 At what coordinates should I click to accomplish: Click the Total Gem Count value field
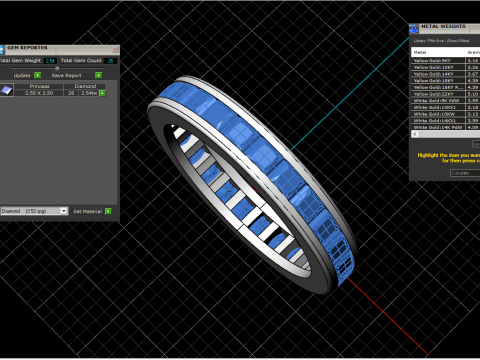[110, 61]
